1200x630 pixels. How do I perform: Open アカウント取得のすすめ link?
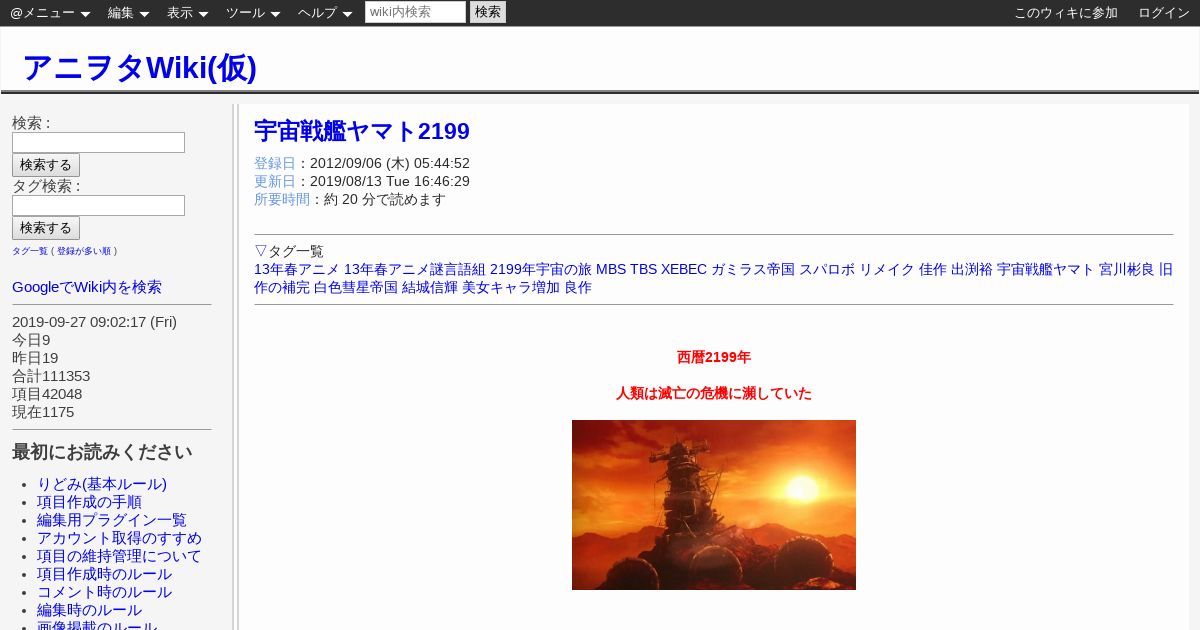point(119,538)
